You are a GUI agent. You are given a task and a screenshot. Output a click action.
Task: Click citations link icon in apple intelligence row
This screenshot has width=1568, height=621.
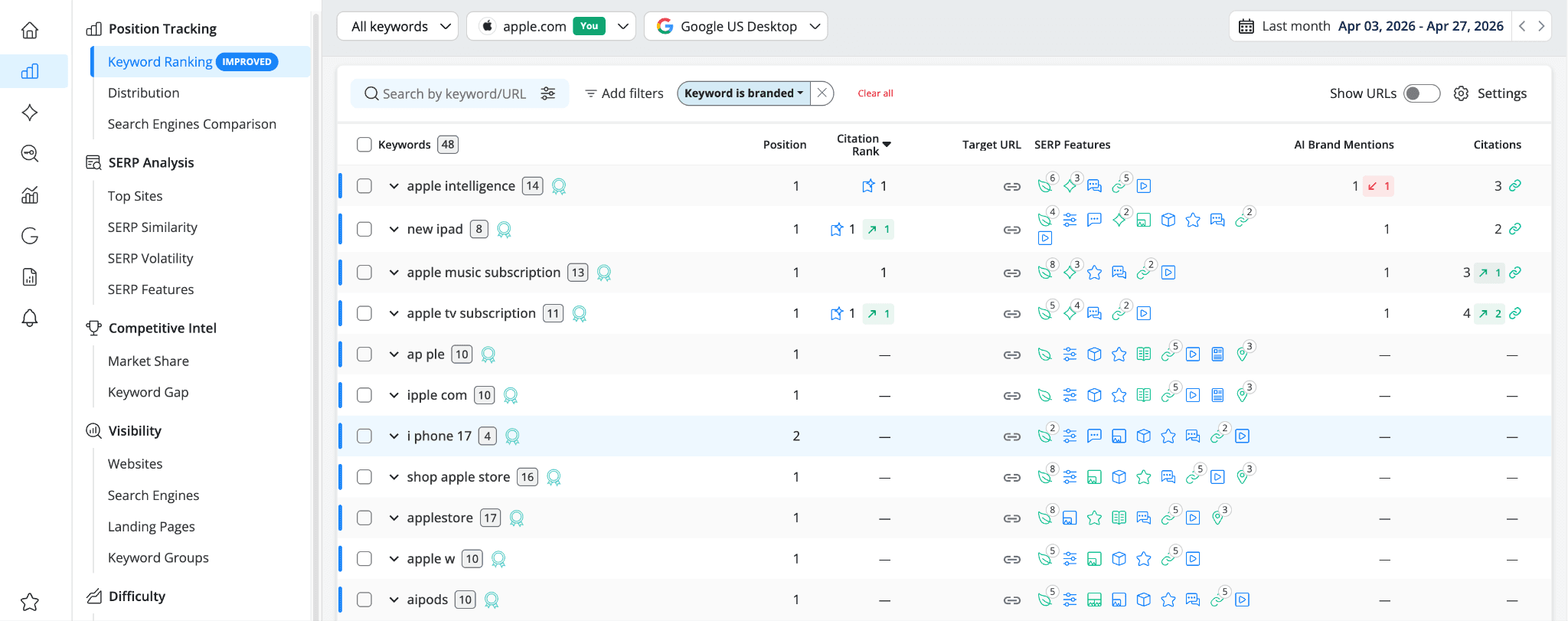(1515, 185)
